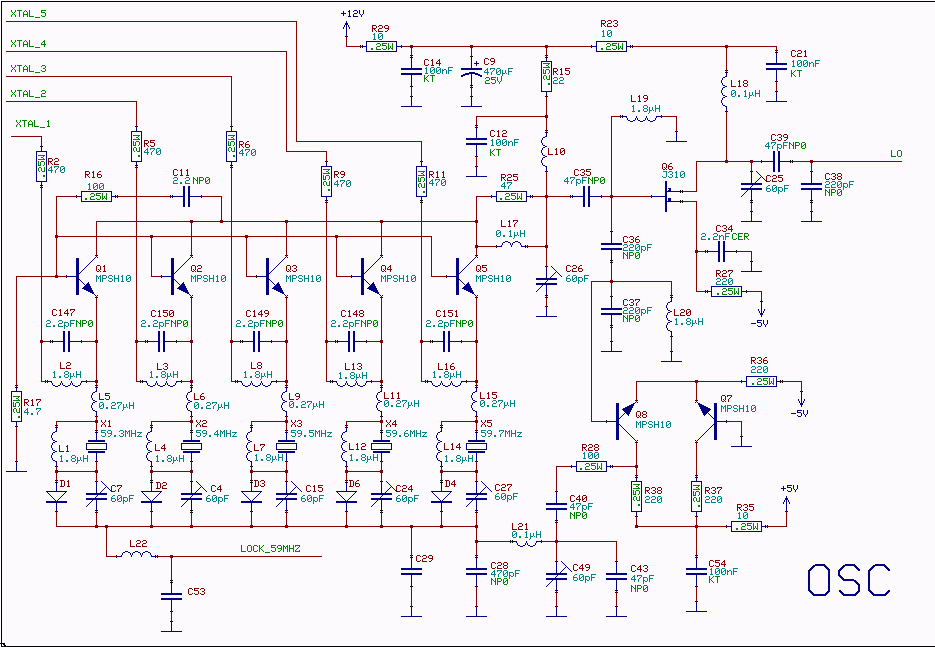Select diode D4 symbol
Screen dimensions: 935x647
(x=440, y=495)
